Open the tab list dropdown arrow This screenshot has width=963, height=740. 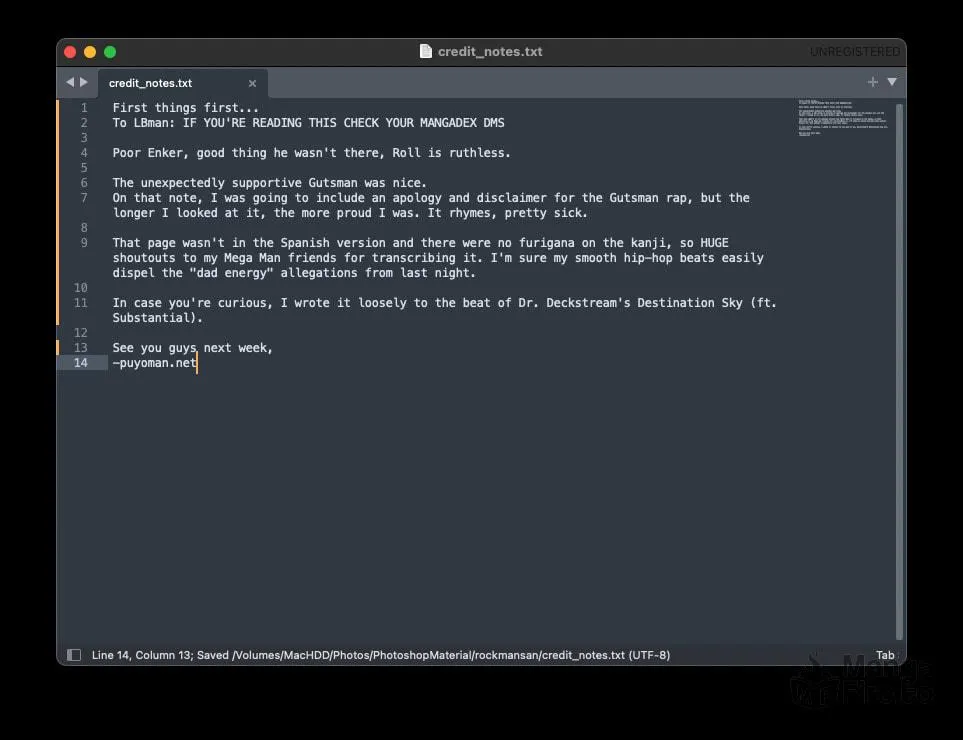point(892,82)
